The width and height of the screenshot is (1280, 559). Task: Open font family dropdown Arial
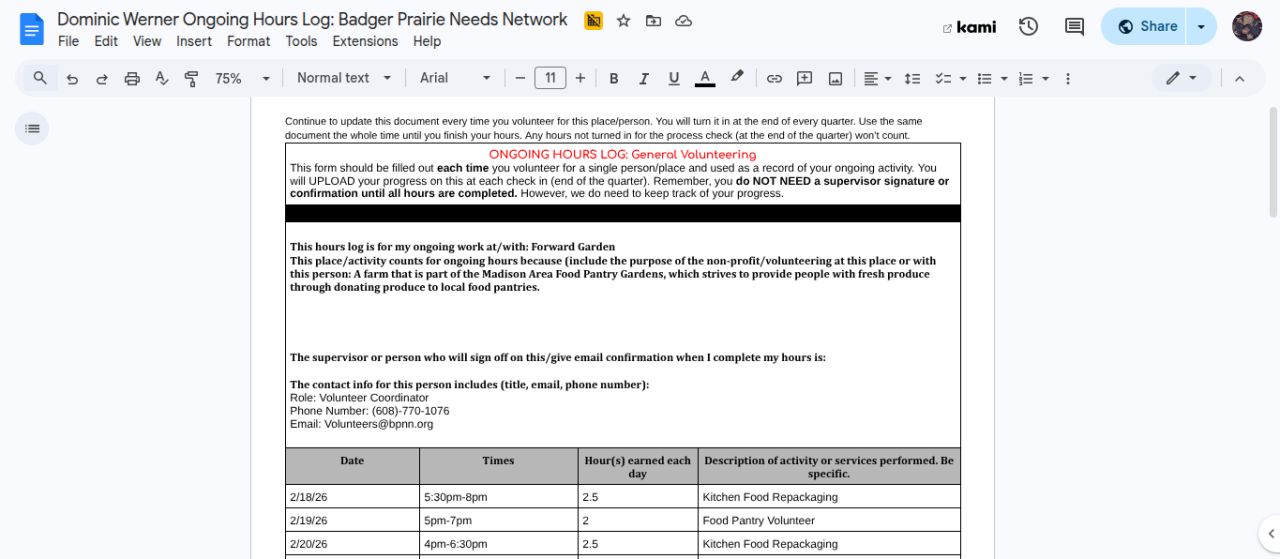pos(455,78)
